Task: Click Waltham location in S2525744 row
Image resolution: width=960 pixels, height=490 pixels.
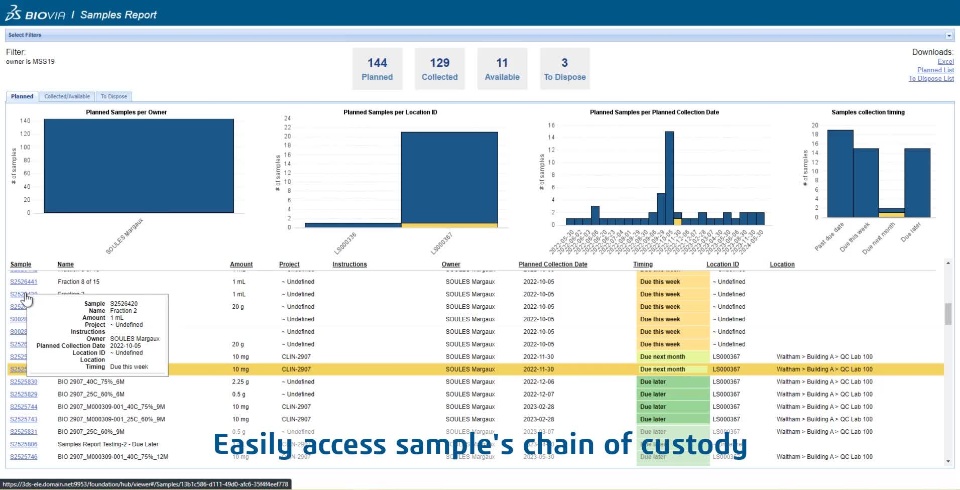Action: (825, 407)
